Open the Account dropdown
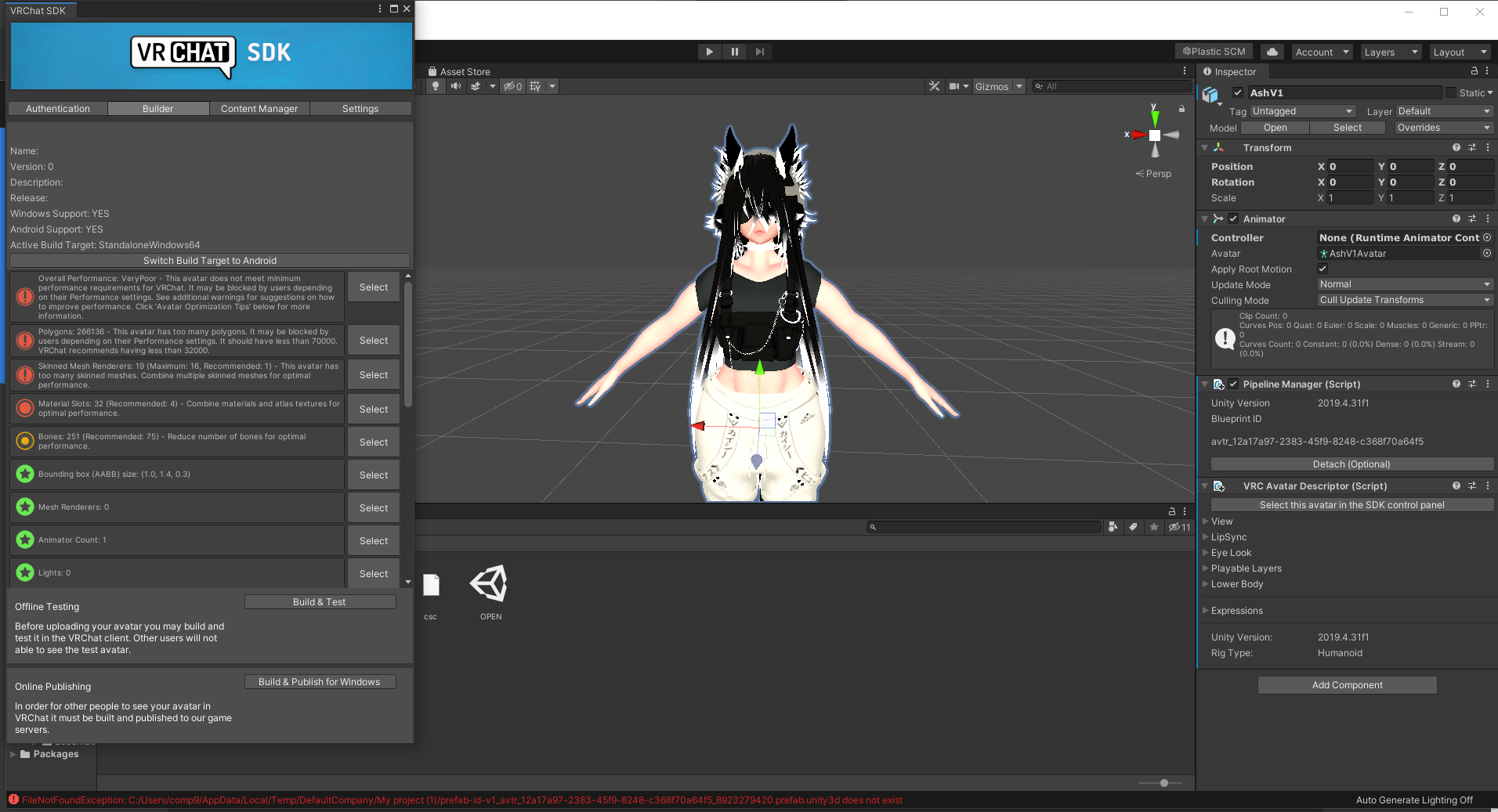The width and height of the screenshot is (1498, 812). coord(1322,52)
